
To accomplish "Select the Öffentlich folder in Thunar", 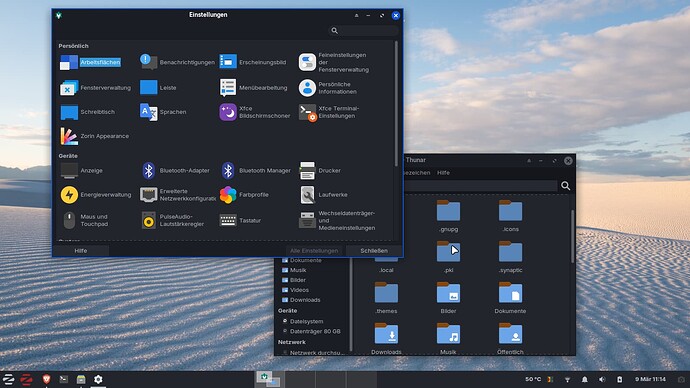I will (510, 339).
